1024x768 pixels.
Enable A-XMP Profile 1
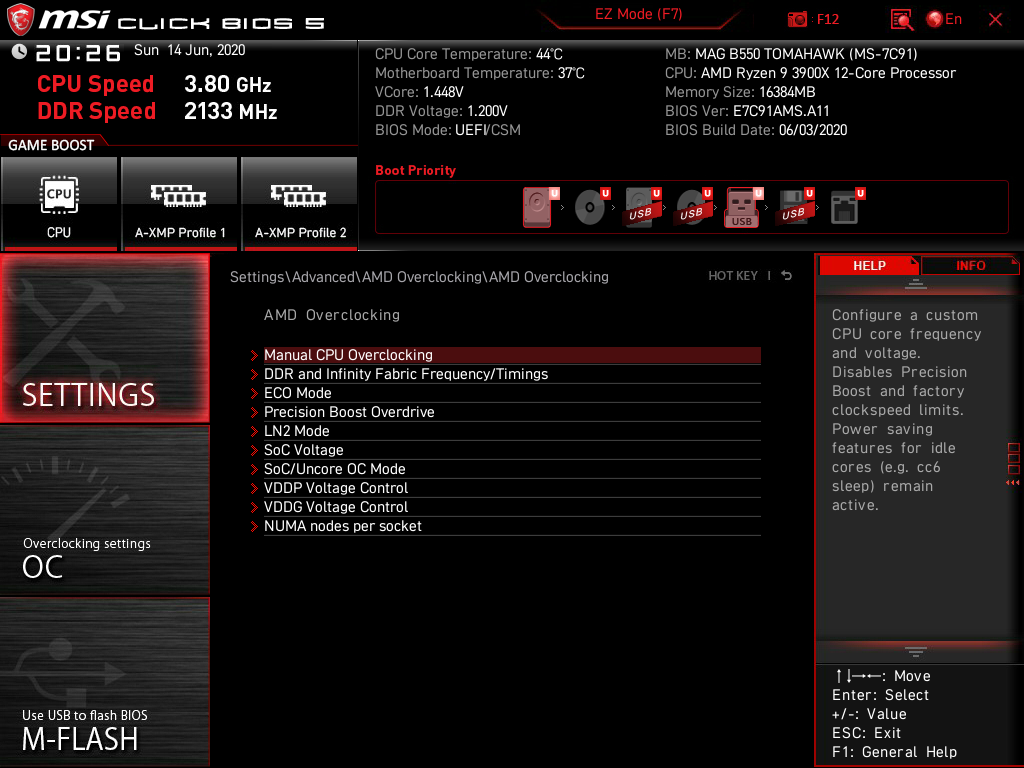click(180, 203)
